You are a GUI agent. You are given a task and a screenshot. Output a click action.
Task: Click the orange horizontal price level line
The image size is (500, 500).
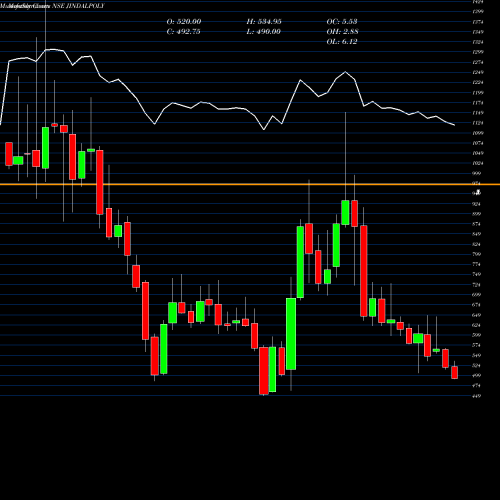pos(250,184)
